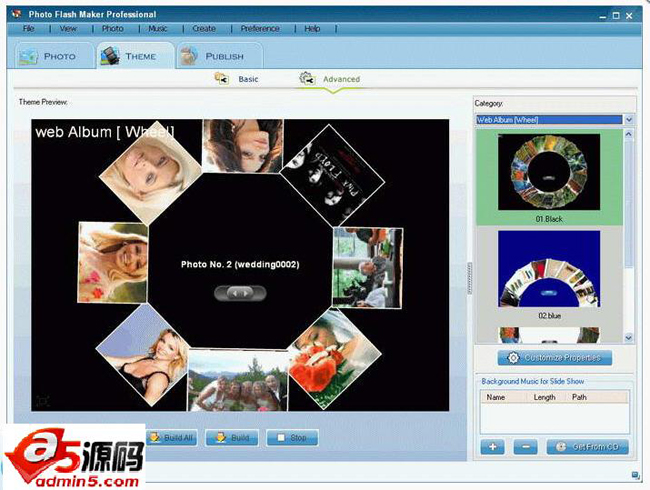Click the wedding group photo at wheel bottom
Image resolution: width=650 pixels, height=490 pixels.
point(237,380)
